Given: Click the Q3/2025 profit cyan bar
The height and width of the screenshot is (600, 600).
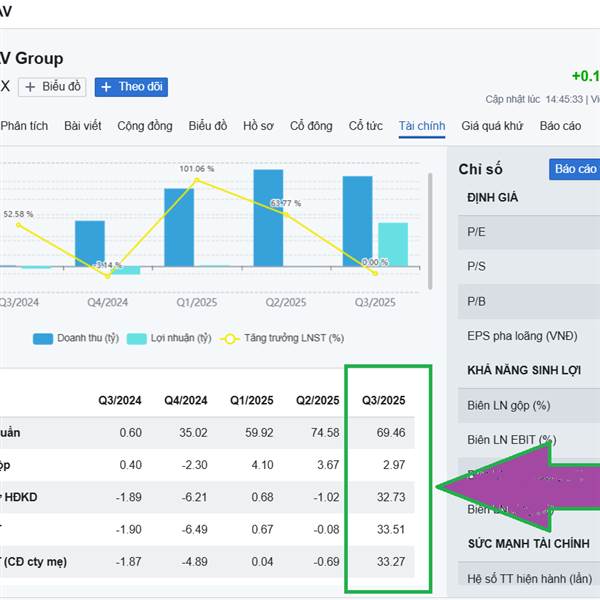Looking at the screenshot, I should (393, 245).
